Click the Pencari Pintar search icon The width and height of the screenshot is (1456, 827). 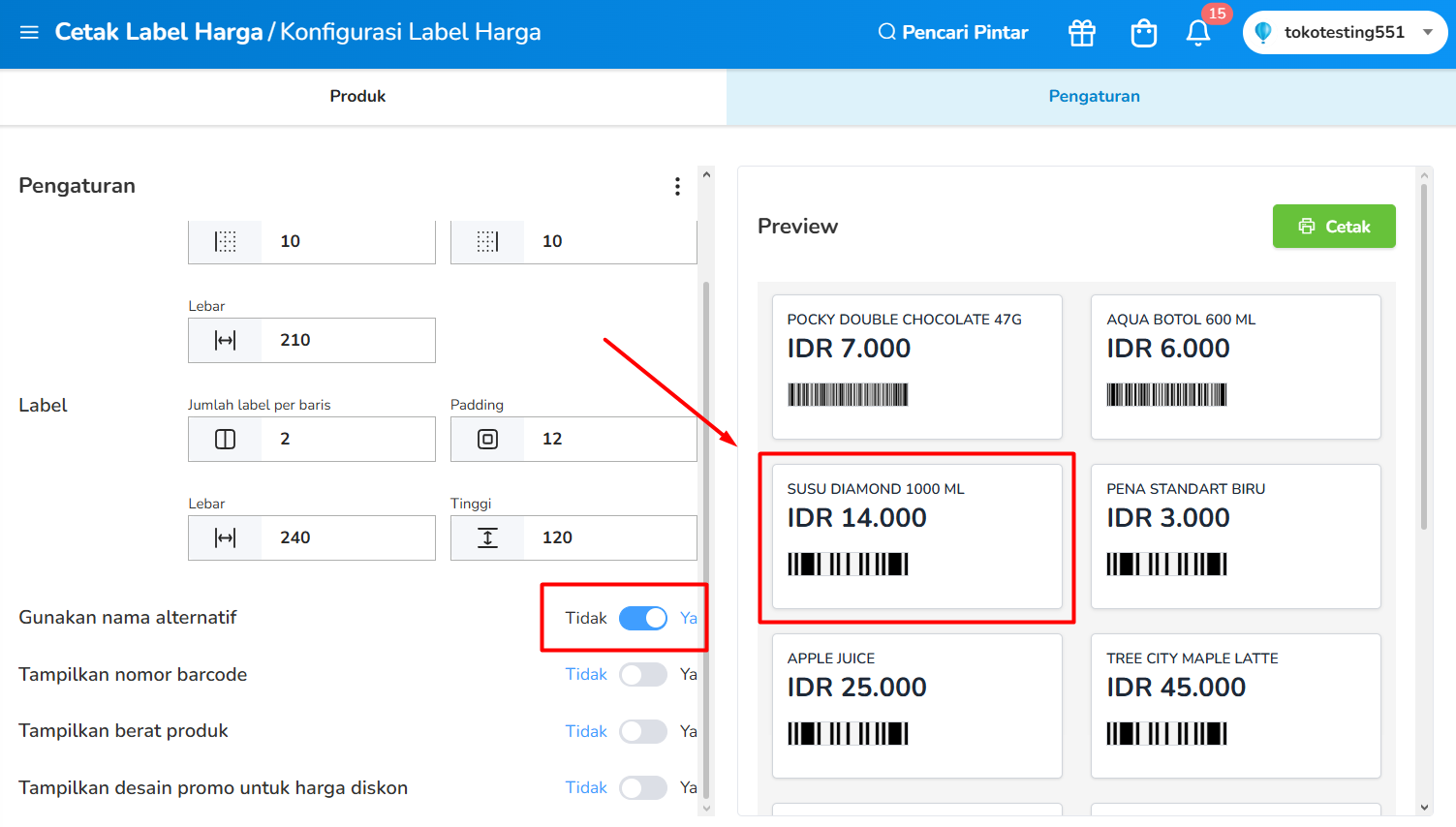pos(886,32)
